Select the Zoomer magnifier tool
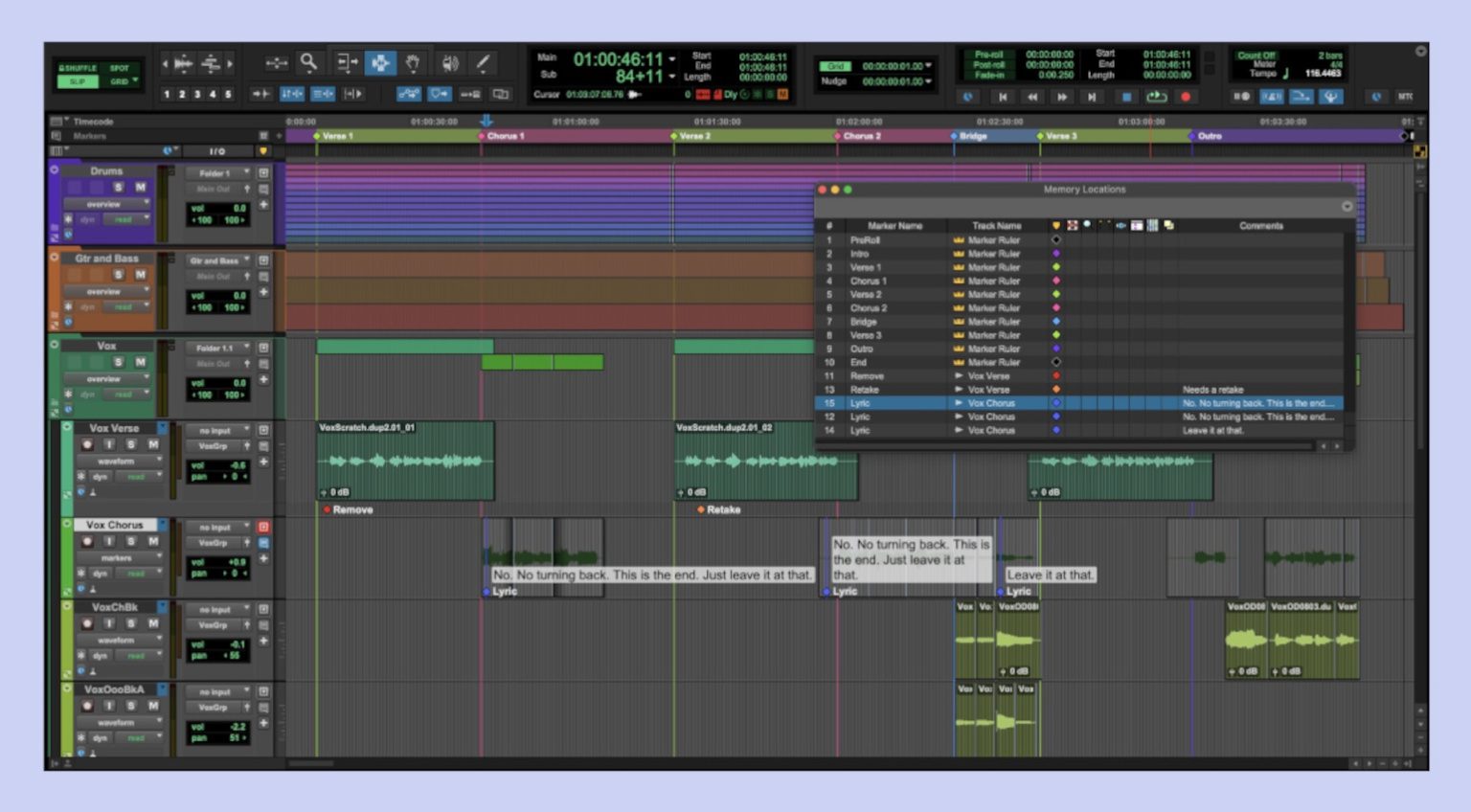The width and height of the screenshot is (1471, 812). coord(308,63)
